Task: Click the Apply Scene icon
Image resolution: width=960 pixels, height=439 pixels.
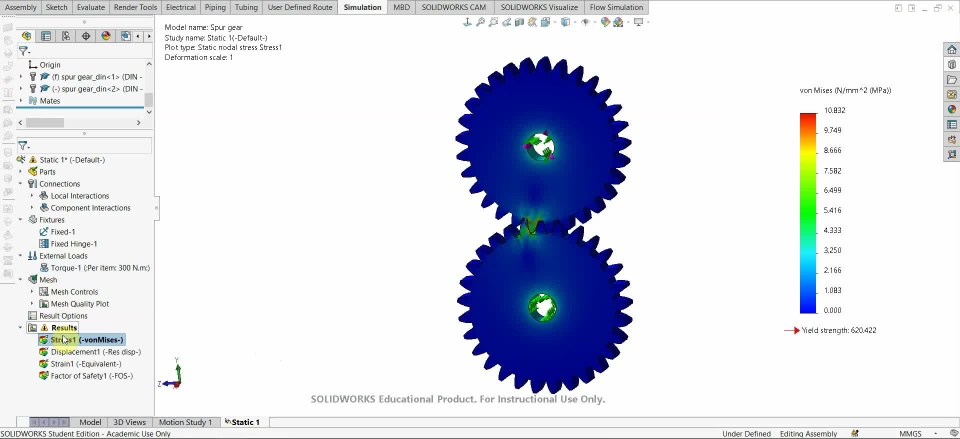Action: click(x=618, y=22)
